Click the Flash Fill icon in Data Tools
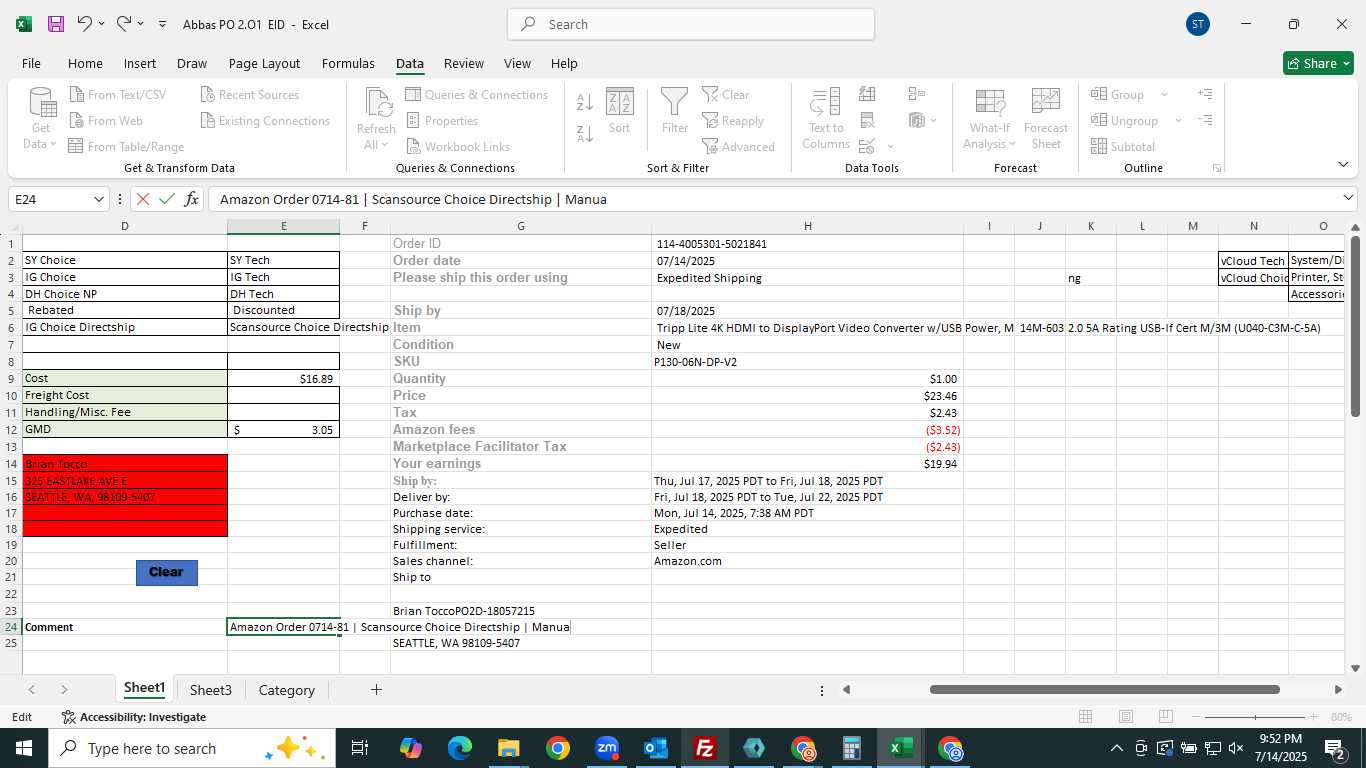The height and width of the screenshot is (768, 1366). point(867,94)
